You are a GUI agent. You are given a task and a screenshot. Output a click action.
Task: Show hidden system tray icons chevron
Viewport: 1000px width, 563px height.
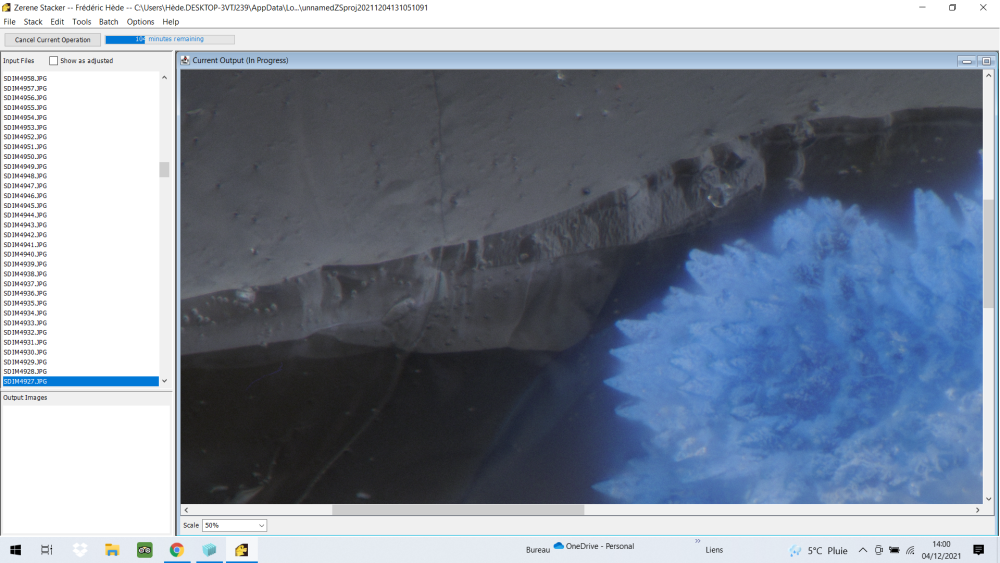(862, 550)
